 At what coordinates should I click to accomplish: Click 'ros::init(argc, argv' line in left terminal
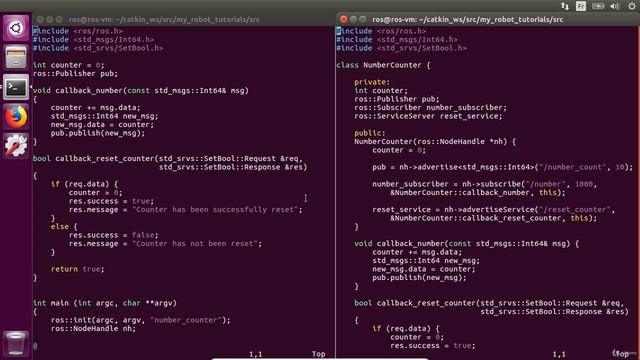[x=141, y=320]
